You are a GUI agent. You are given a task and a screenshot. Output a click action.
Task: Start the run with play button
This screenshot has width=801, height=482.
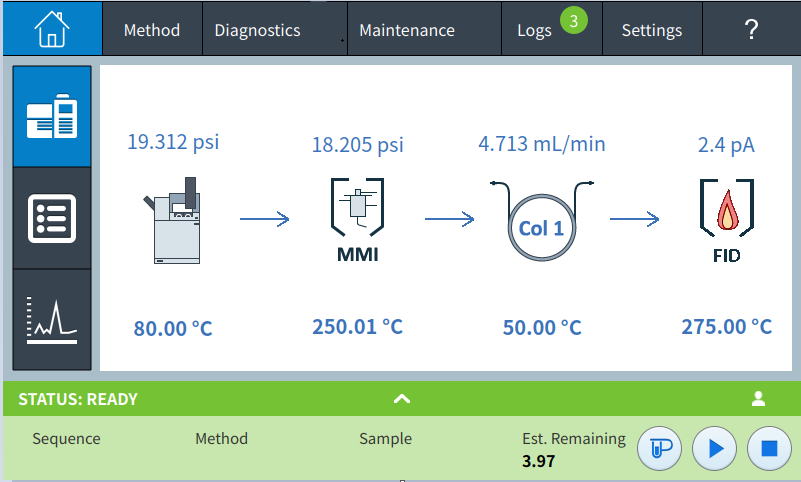pos(715,449)
